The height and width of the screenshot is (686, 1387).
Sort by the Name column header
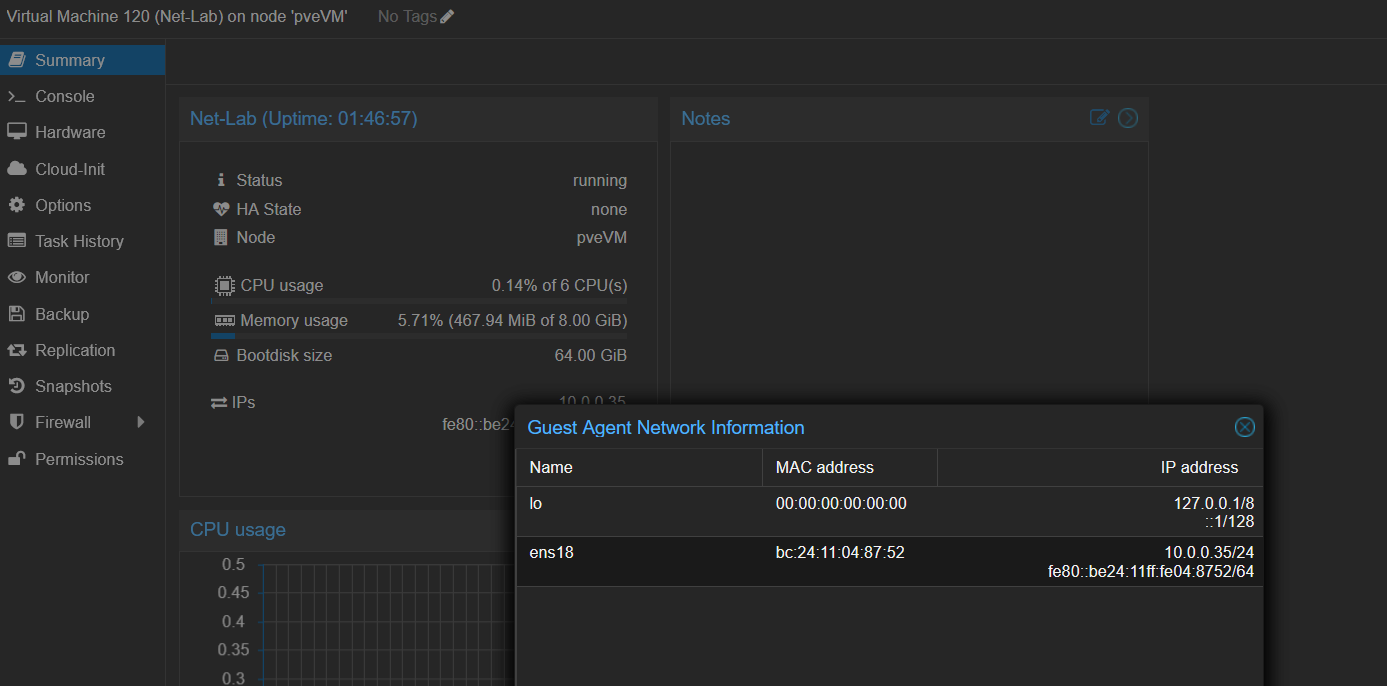coord(639,467)
